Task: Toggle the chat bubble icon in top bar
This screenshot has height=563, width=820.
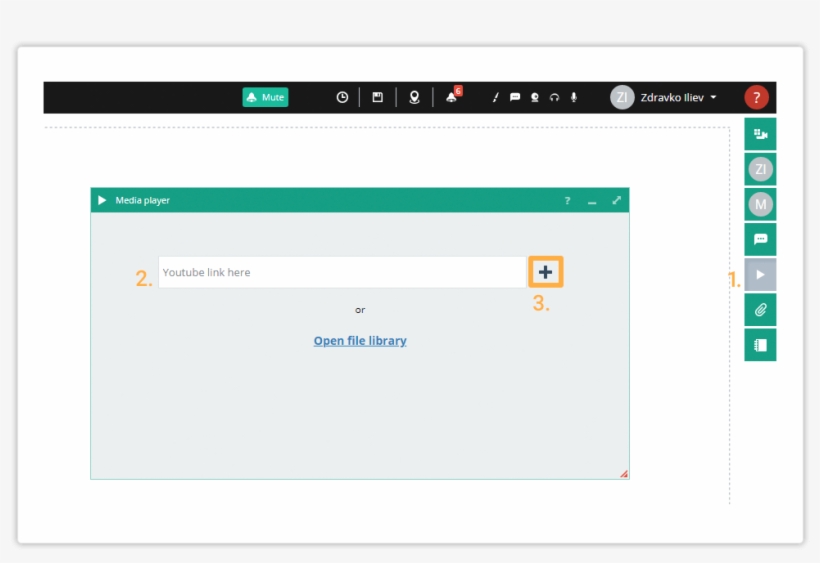Action: (515, 98)
